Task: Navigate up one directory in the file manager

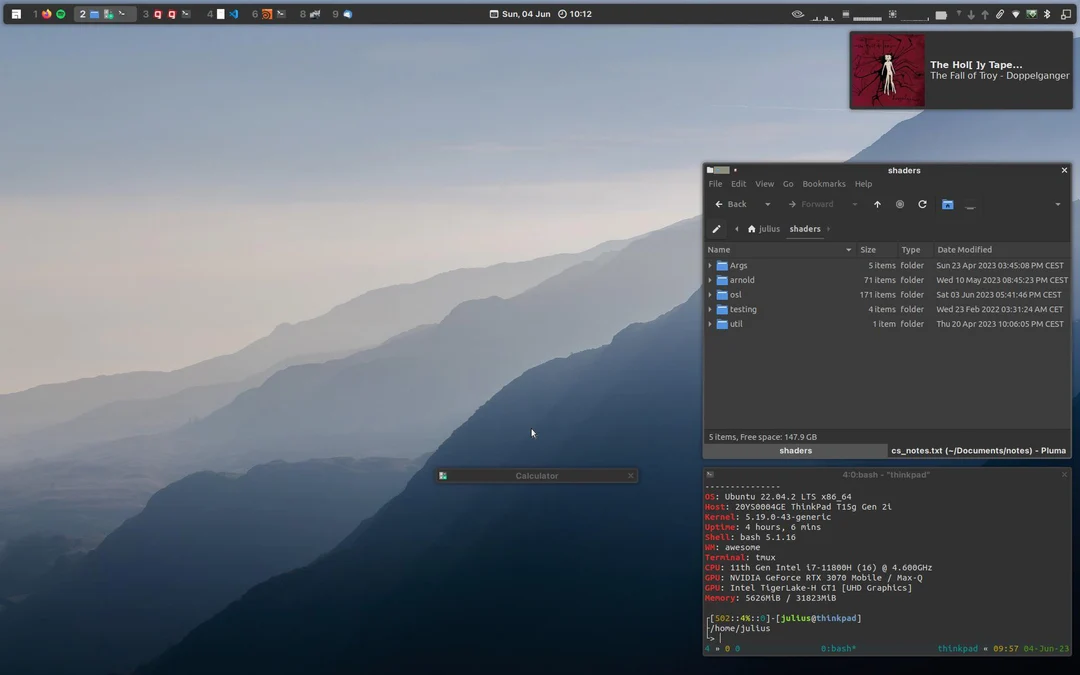Action: click(x=877, y=204)
